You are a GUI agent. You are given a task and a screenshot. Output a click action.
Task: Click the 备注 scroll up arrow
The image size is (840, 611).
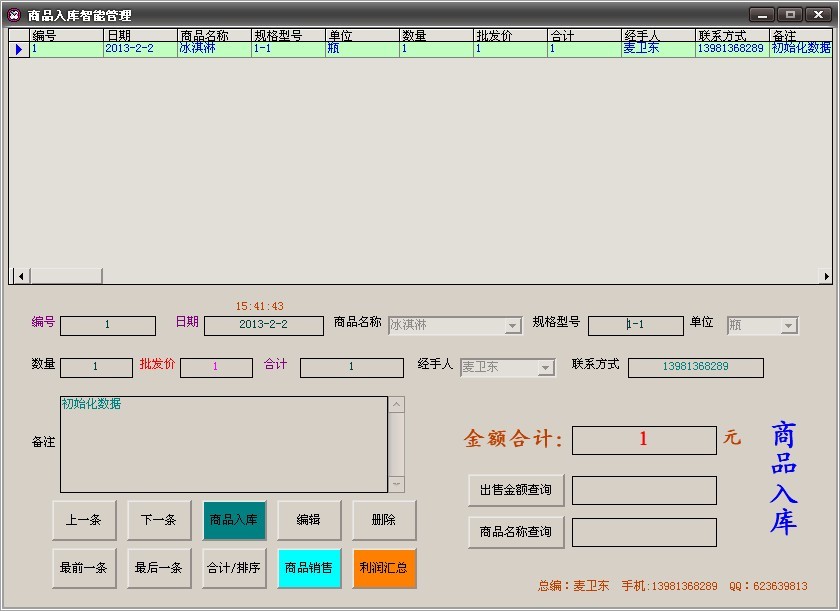pyautogui.click(x=396, y=405)
